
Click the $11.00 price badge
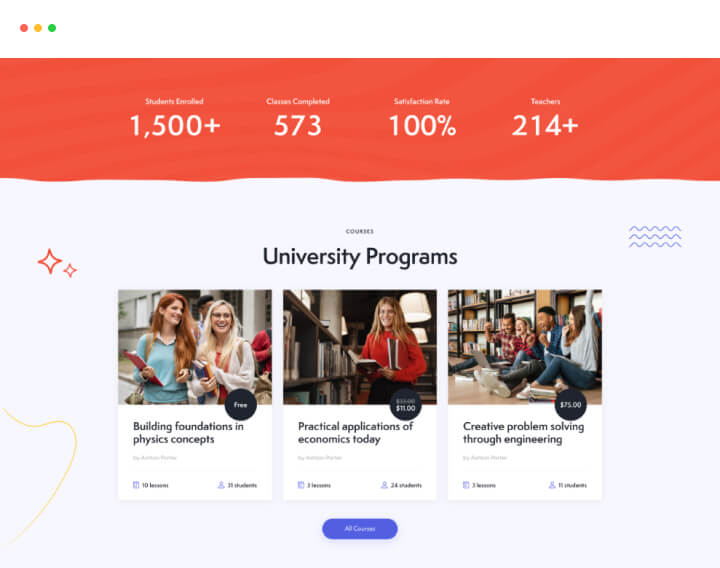pyautogui.click(x=405, y=405)
